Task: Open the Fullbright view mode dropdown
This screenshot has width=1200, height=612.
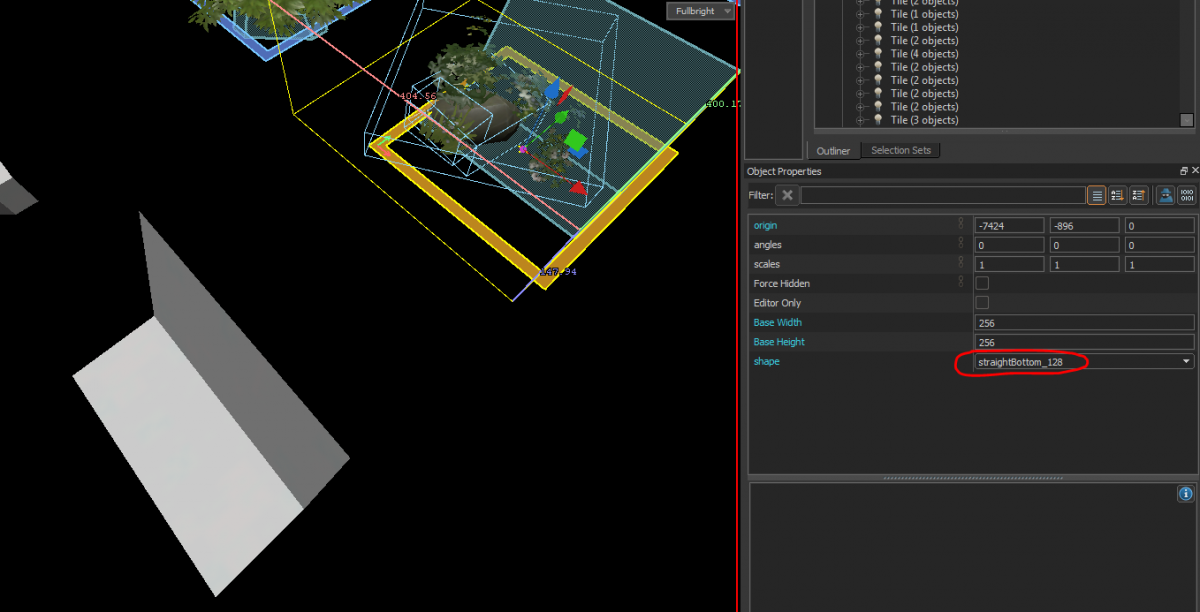Action: pyautogui.click(x=699, y=11)
